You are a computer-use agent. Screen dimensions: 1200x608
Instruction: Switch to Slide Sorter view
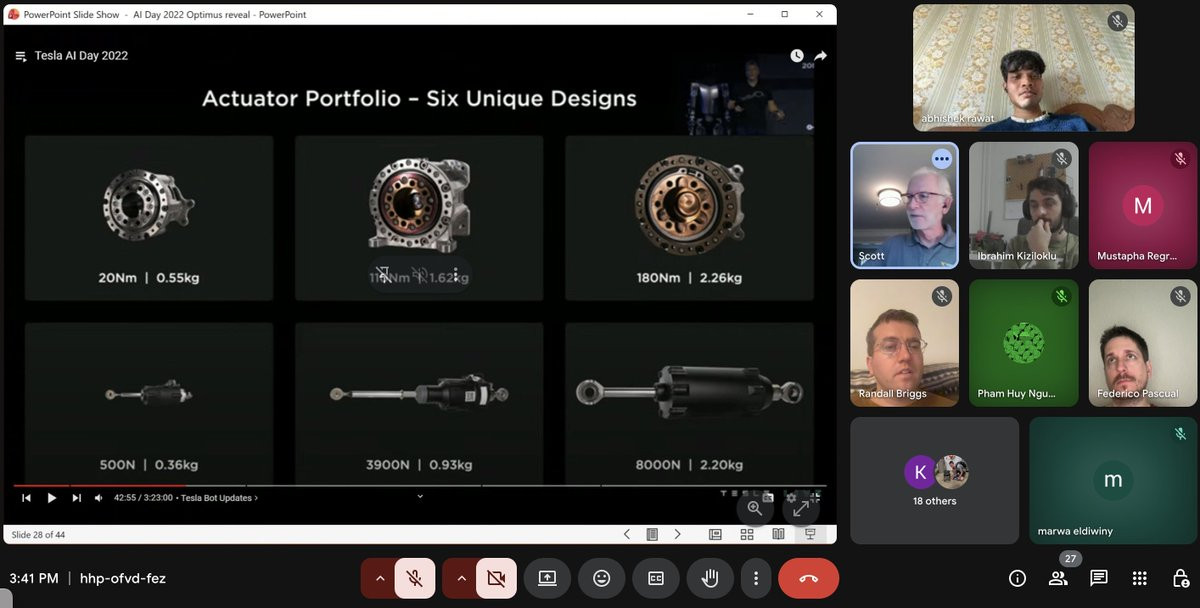pyautogui.click(x=747, y=535)
